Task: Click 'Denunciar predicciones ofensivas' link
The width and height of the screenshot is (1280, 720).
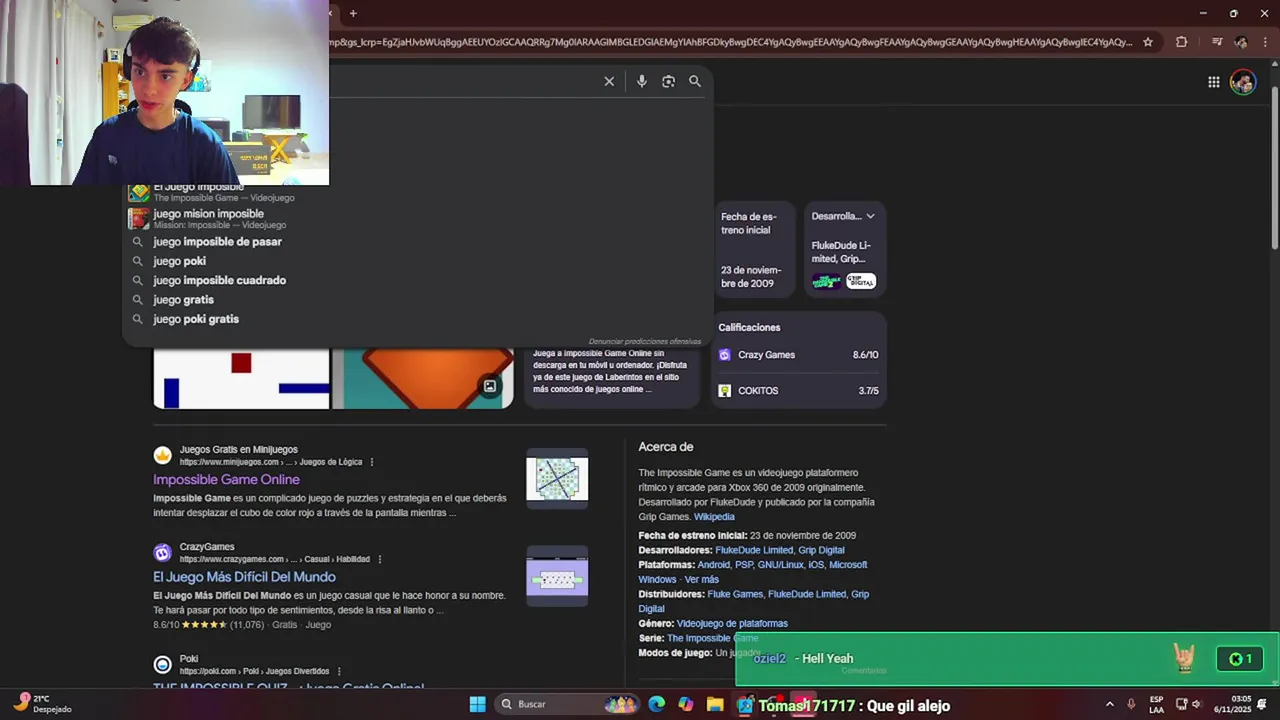Action: tap(644, 342)
